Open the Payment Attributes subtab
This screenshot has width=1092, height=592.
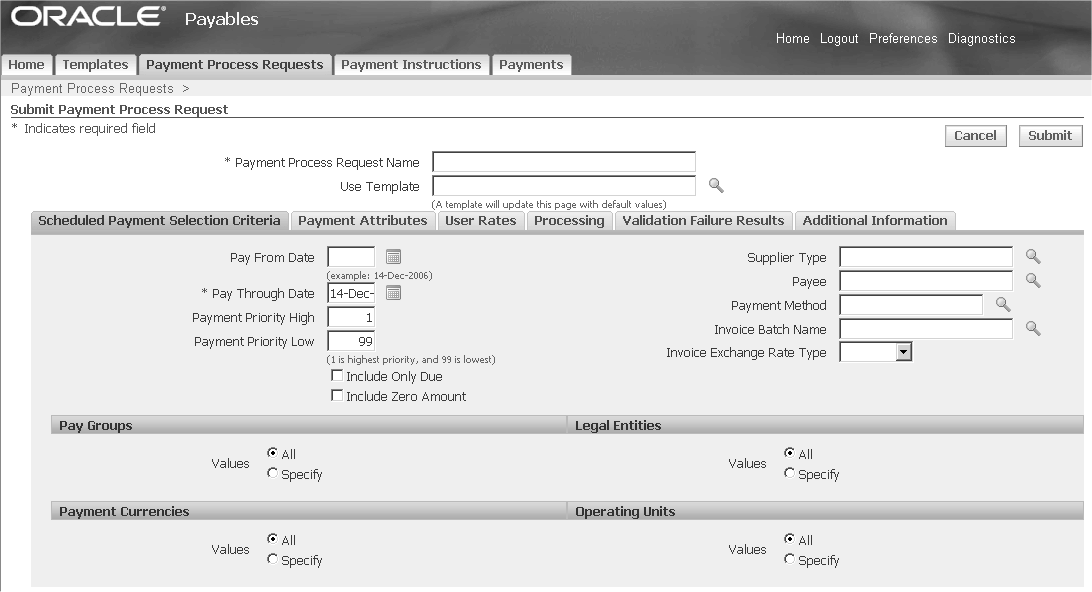click(x=363, y=221)
